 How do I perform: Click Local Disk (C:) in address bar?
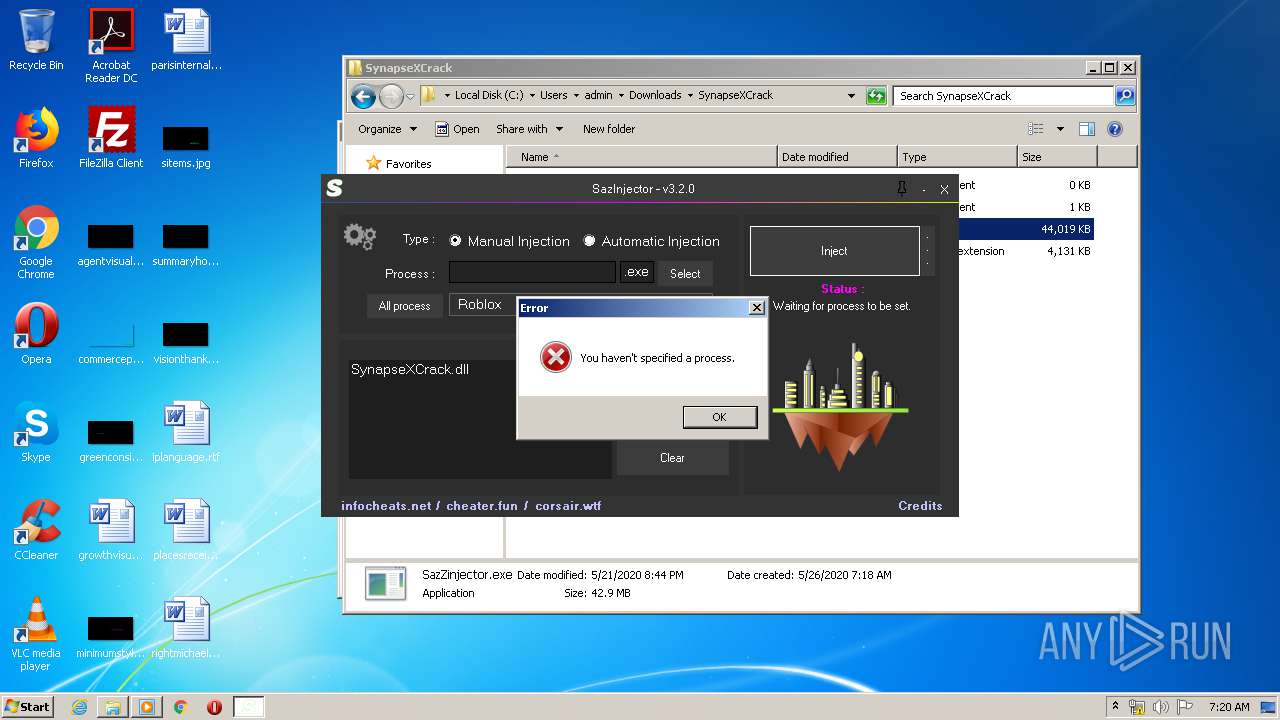tap(489, 95)
